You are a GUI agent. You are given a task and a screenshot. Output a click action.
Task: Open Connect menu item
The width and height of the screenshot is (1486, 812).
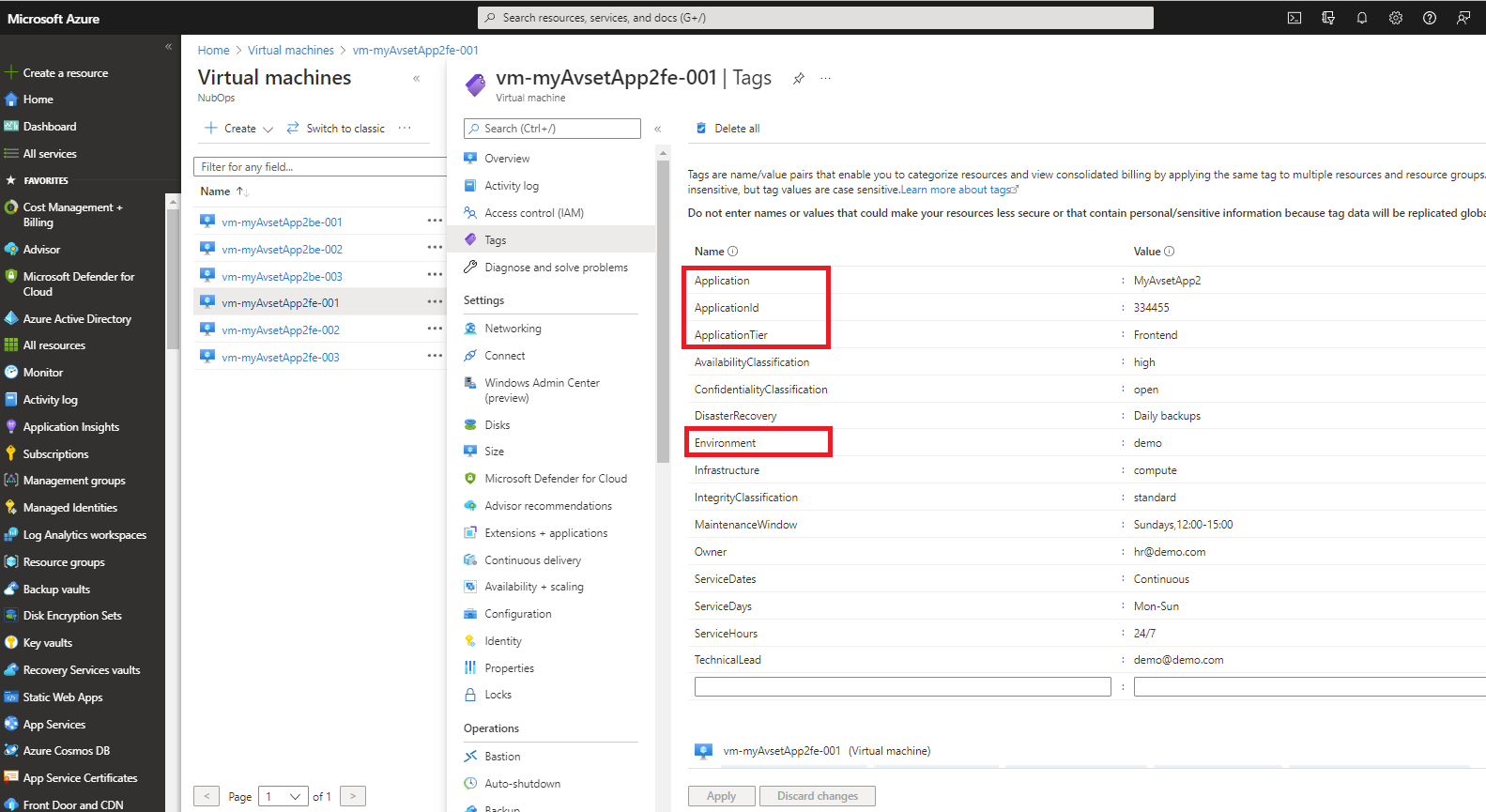505,356
